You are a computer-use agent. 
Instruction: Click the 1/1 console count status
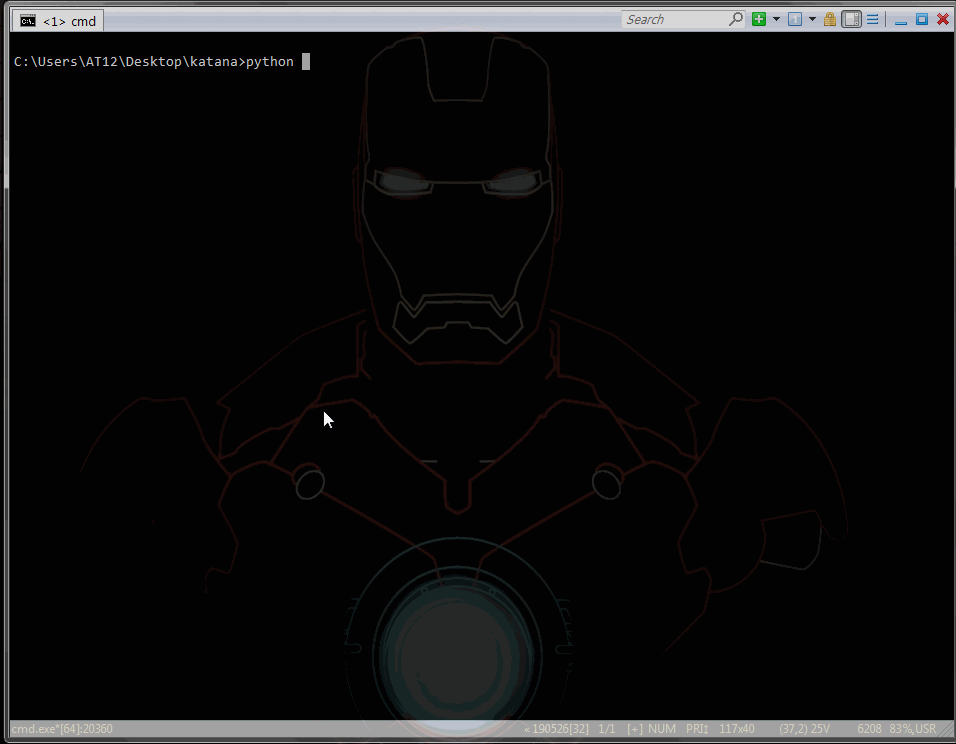coord(607,729)
